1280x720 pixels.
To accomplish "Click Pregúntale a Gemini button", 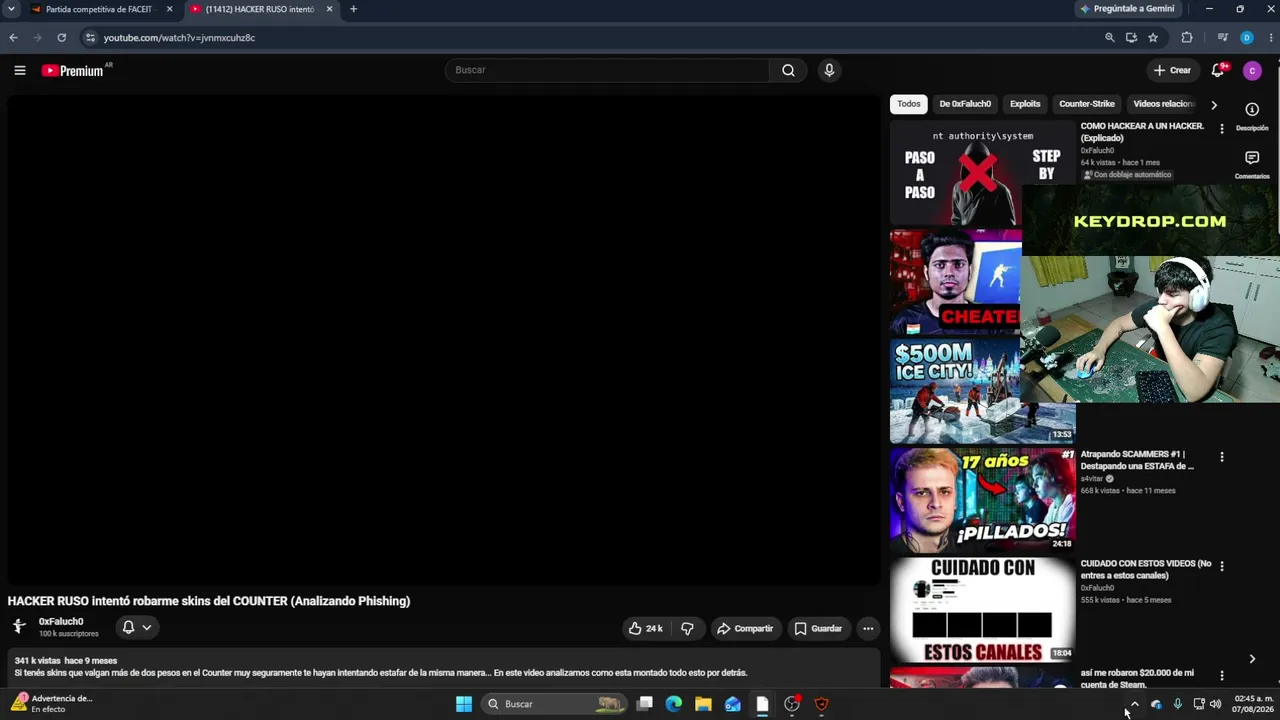I will click(1127, 9).
